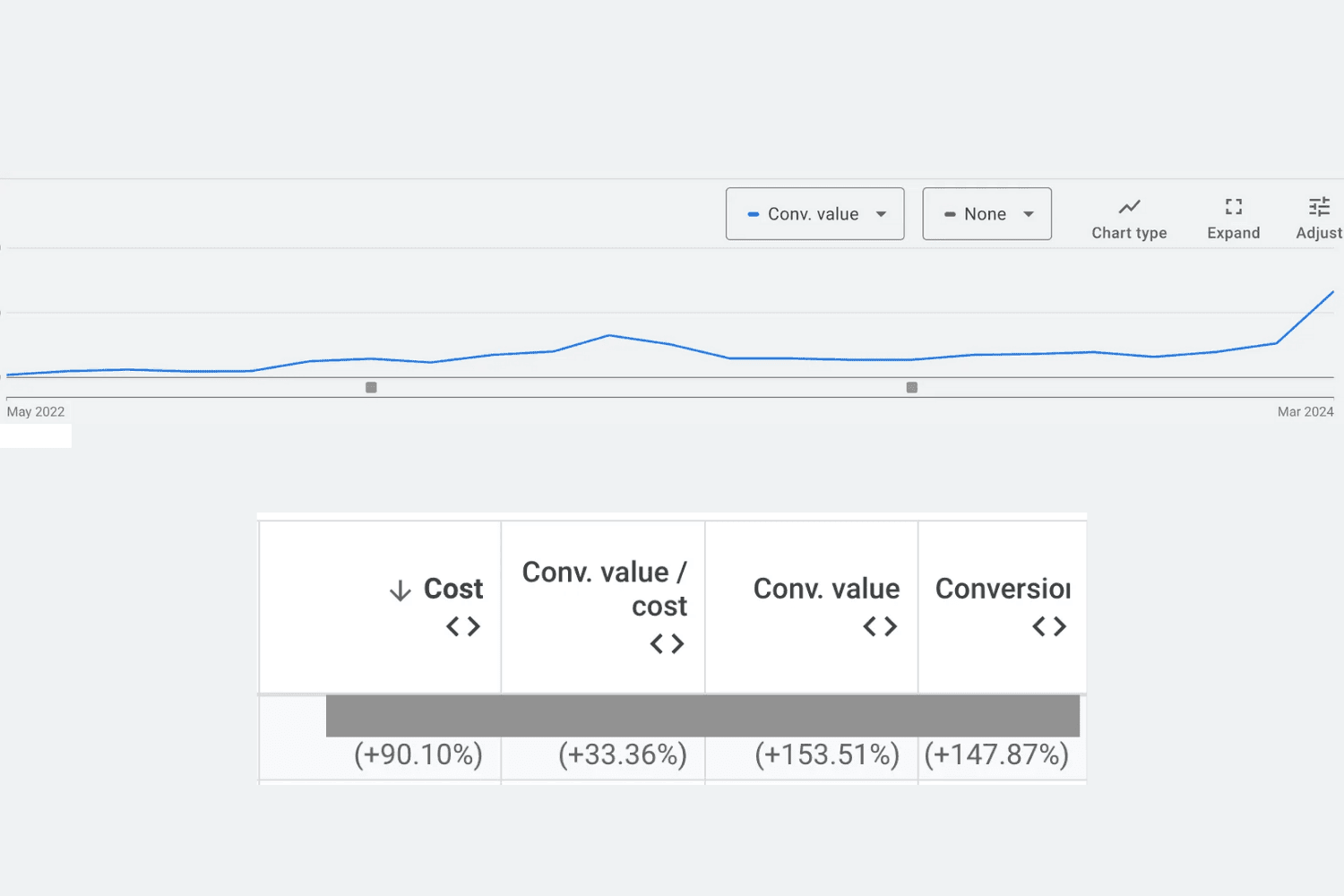
Task: Click the right timeline range handle
Action: point(911,387)
